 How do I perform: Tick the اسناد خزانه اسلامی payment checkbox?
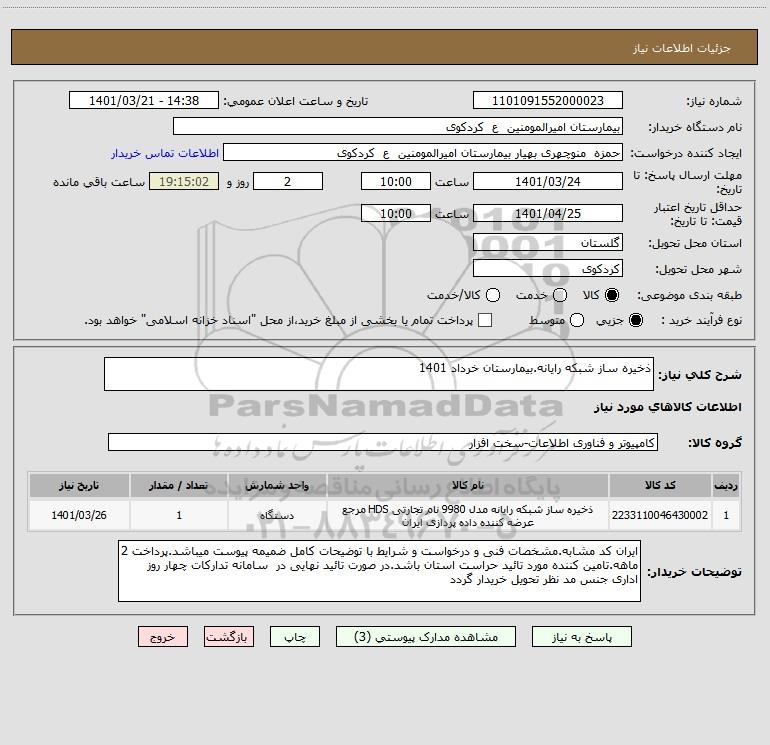tap(485, 320)
